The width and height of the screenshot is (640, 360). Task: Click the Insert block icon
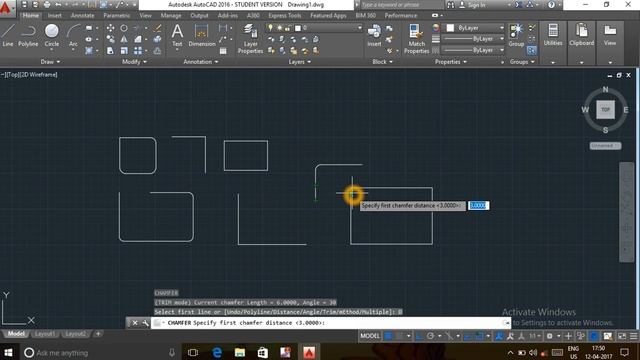pyautogui.click(x=374, y=35)
